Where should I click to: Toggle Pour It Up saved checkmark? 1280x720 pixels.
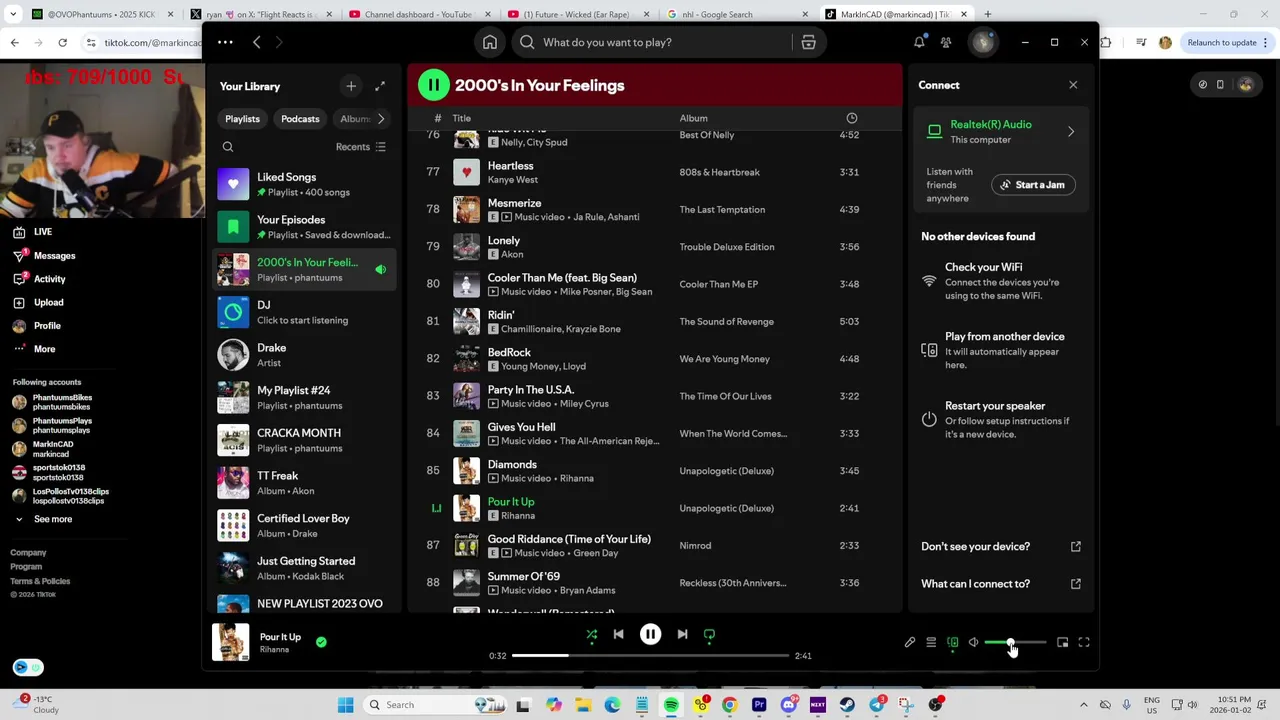tap(321, 642)
